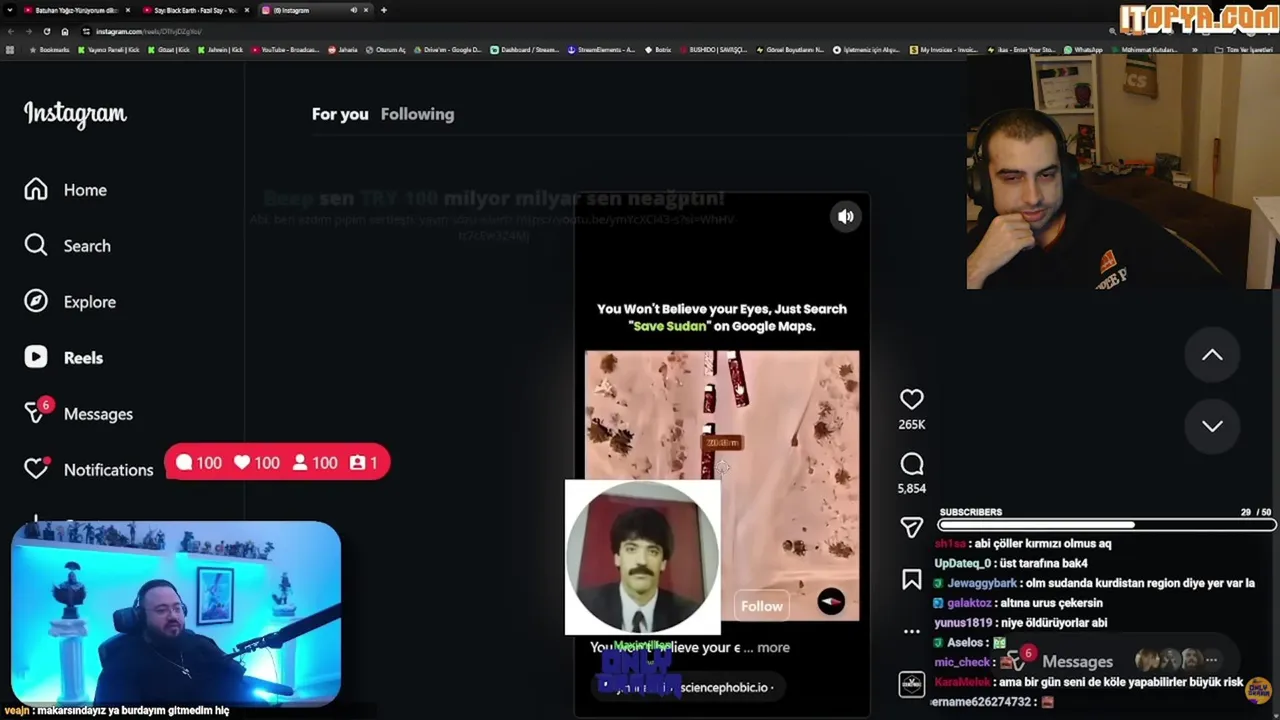
Task: Open Bookmarks star bookmark
Action: 50,49
